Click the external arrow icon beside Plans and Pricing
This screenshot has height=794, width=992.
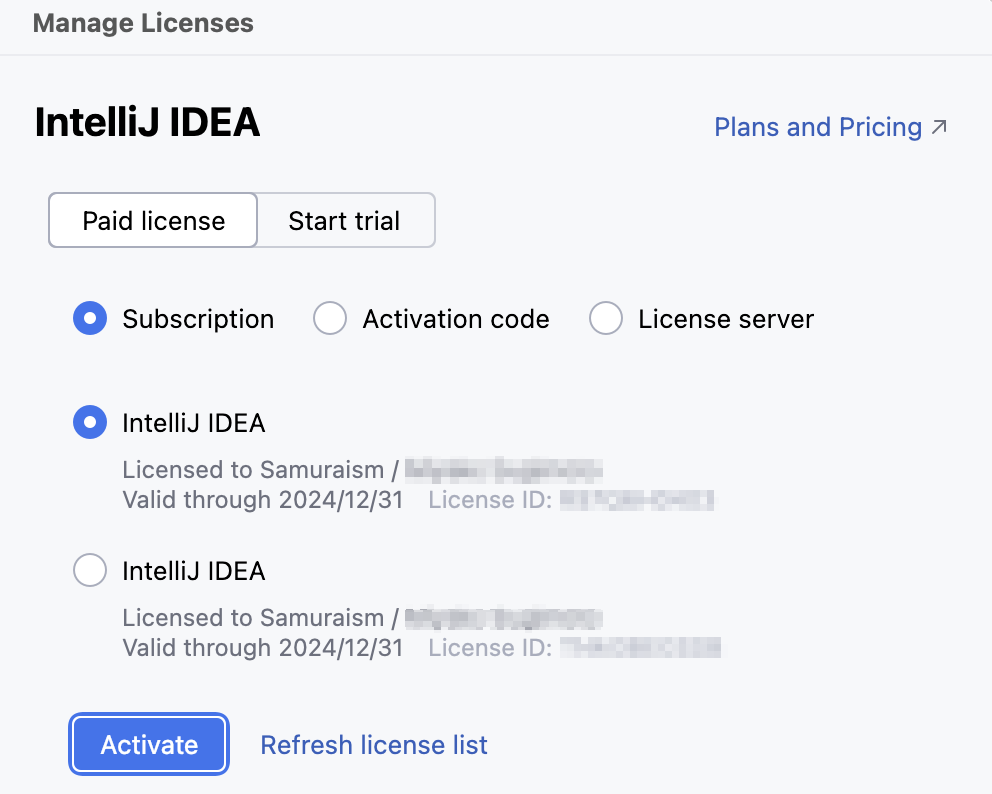click(939, 127)
